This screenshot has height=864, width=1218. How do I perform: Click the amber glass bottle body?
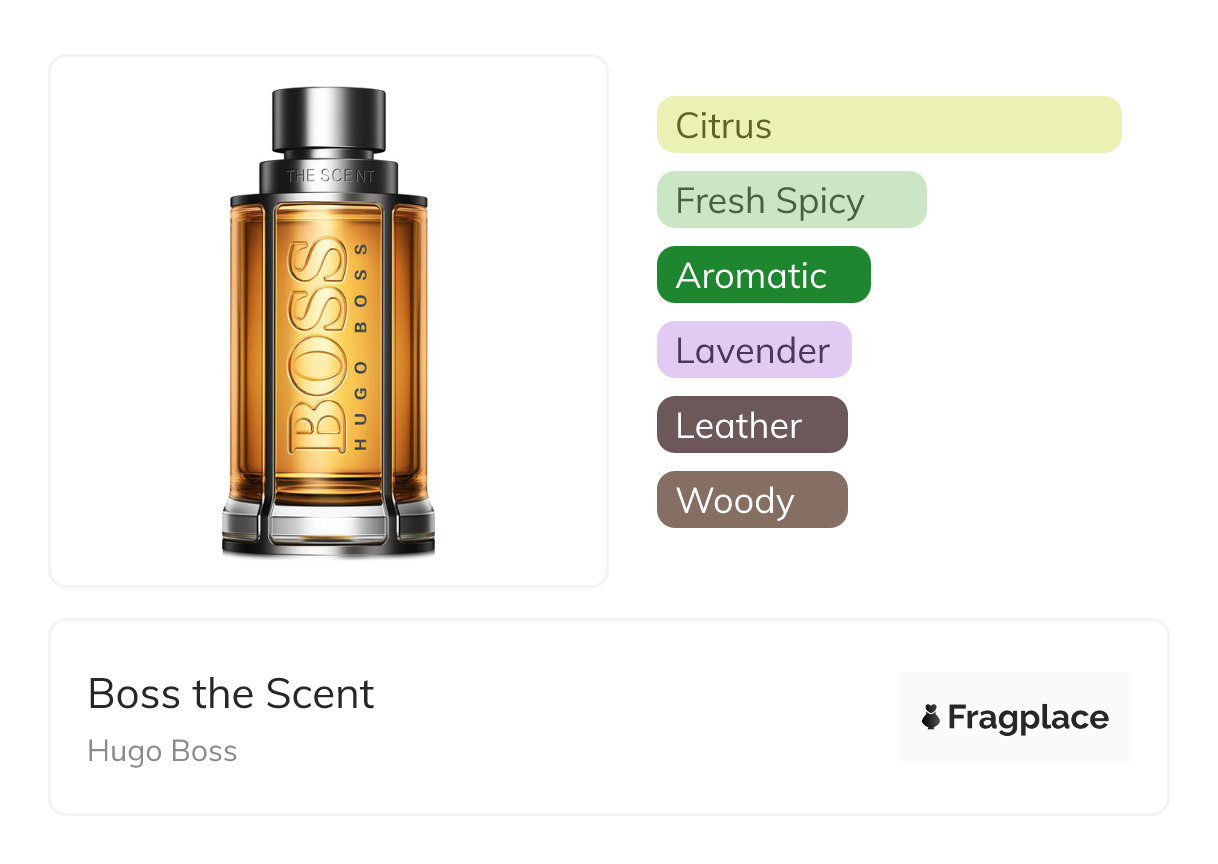pos(328,350)
